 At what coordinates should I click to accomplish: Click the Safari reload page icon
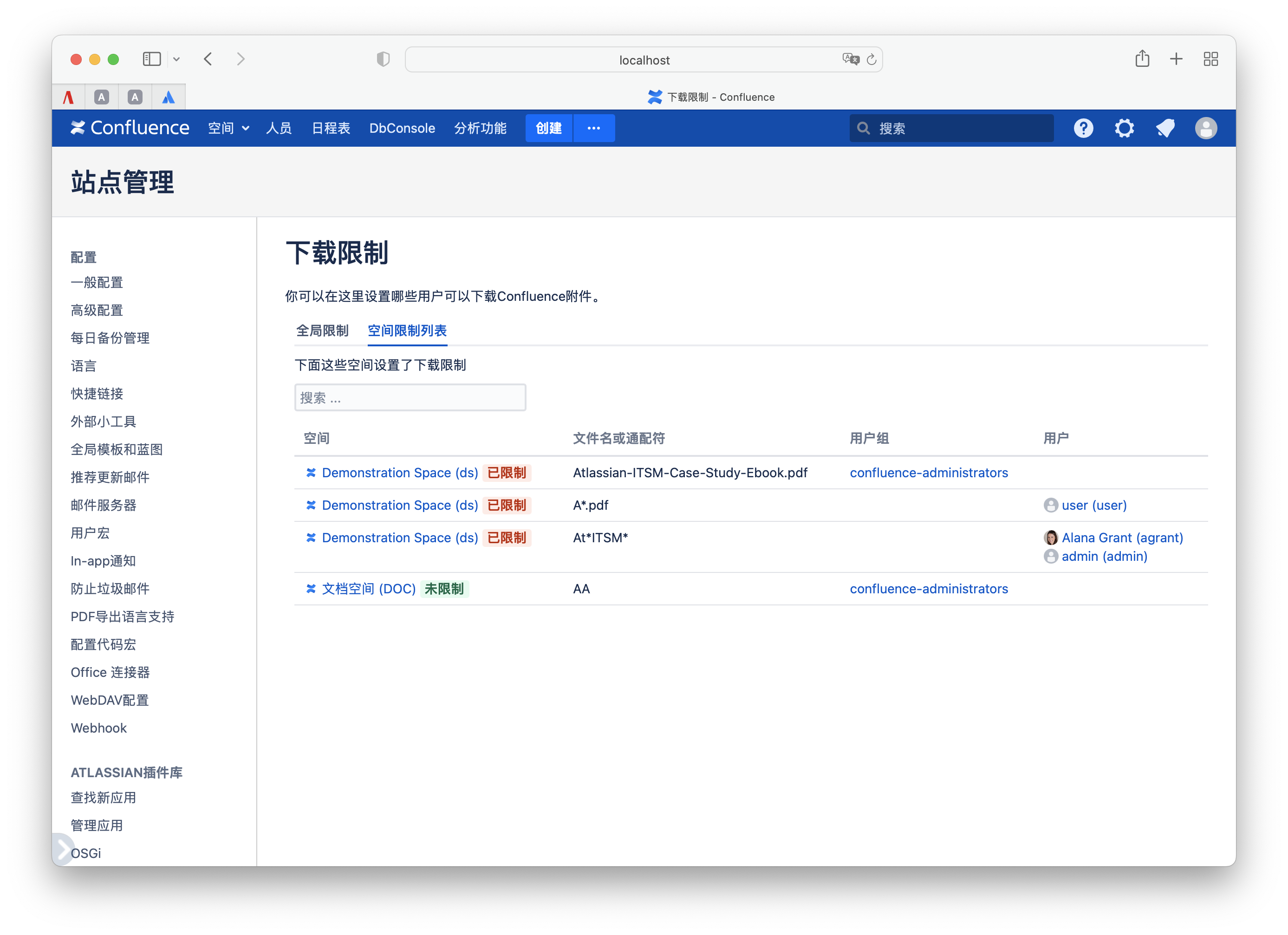pyautogui.click(x=871, y=59)
